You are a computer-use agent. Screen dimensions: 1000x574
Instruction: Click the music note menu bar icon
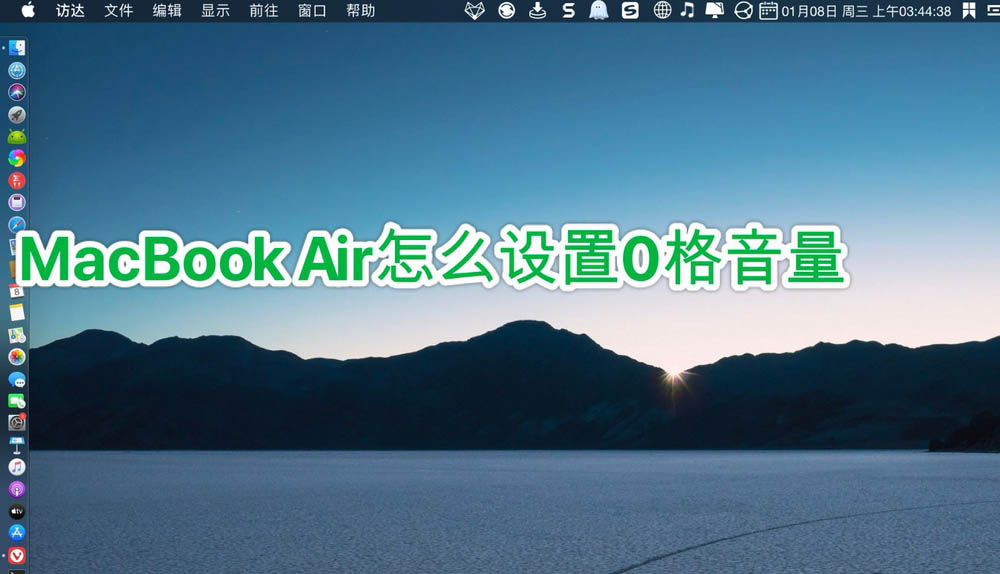[x=688, y=10]
